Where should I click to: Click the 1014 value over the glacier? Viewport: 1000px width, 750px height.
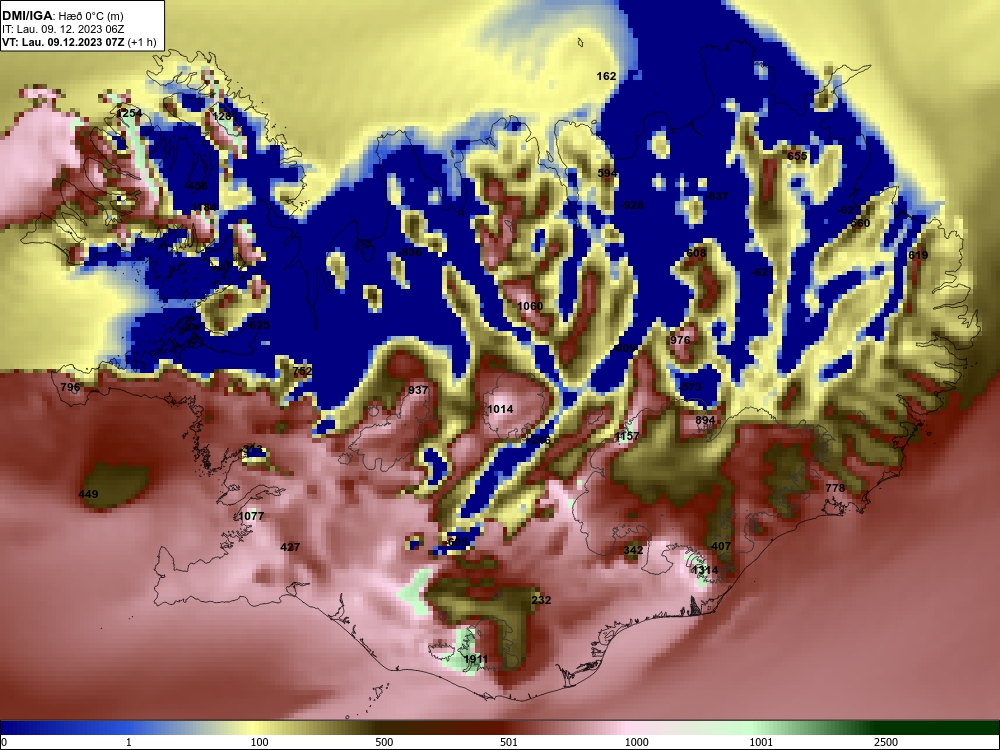coord(500,409)
